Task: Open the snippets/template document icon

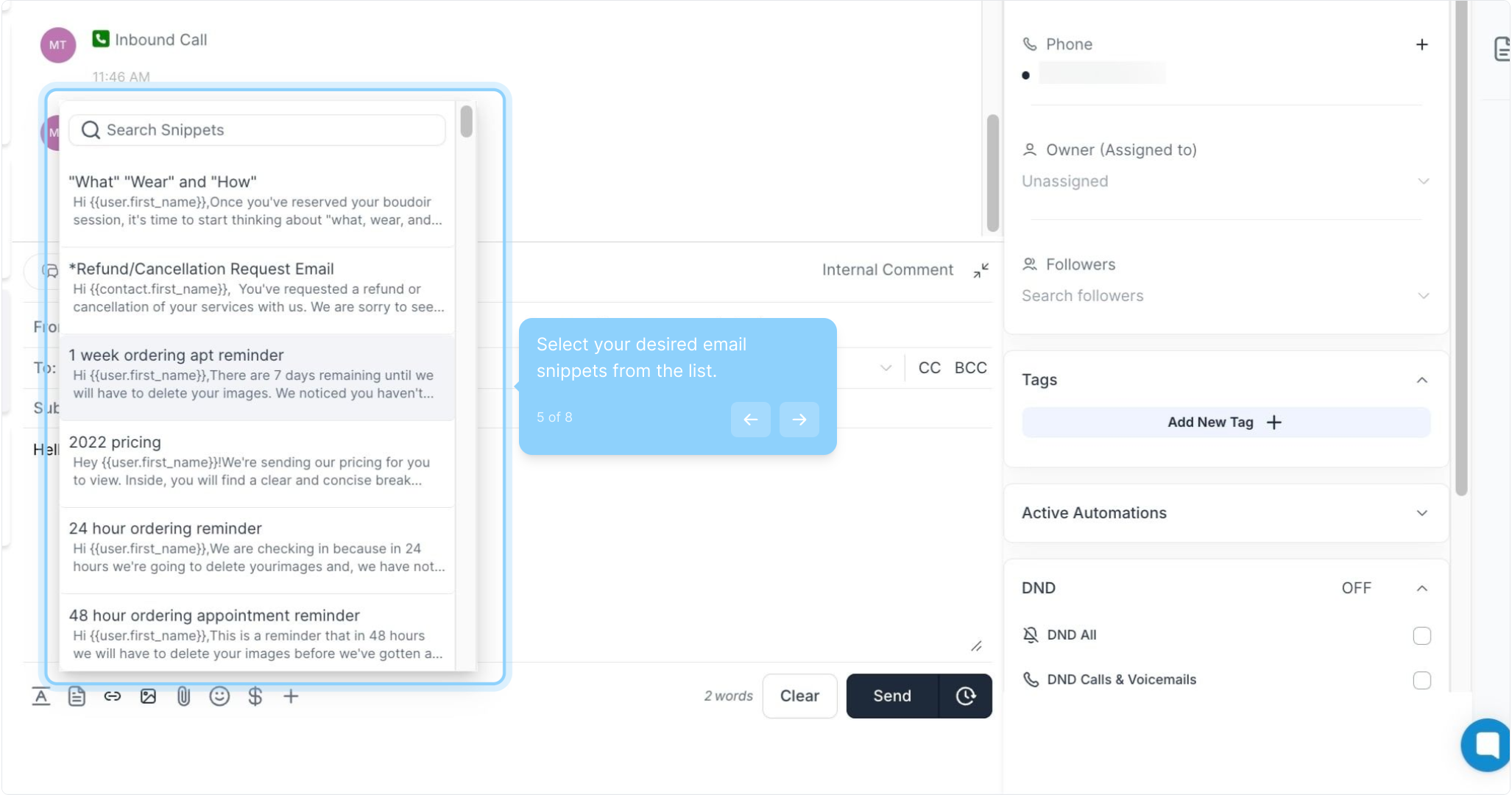Action: (x=77, y=696)
